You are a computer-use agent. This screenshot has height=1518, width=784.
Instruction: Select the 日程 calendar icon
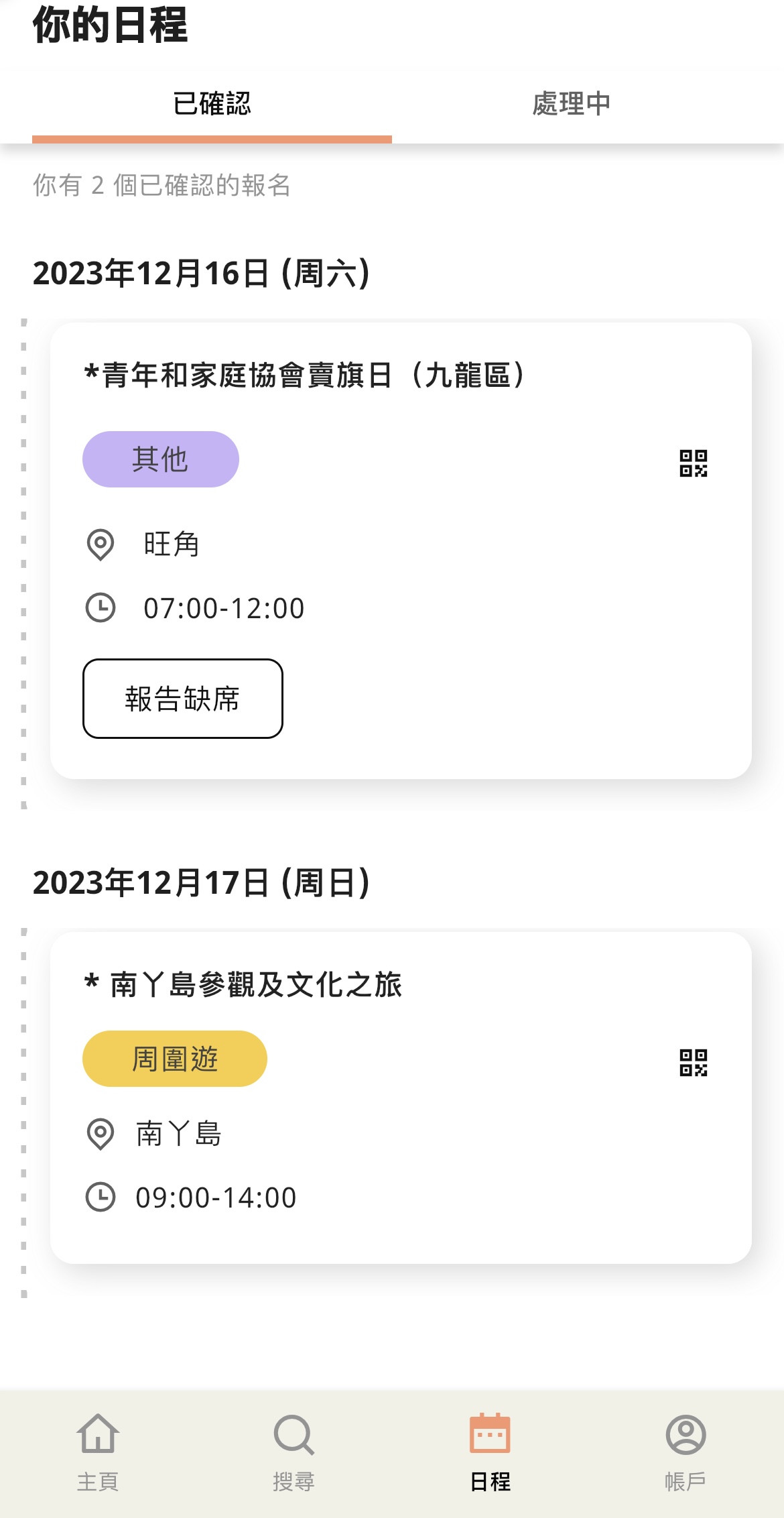(x=490, y=1433)
